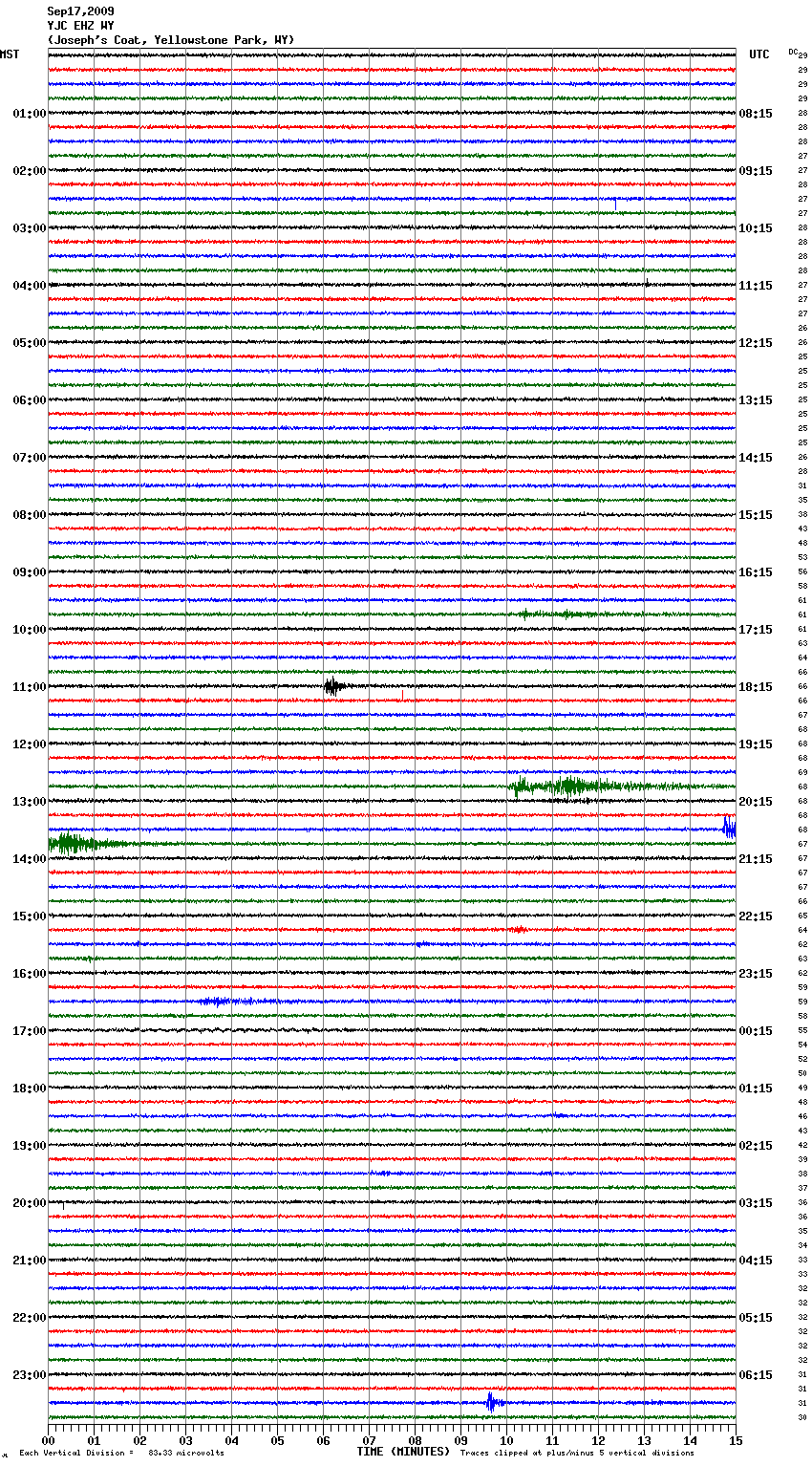
Task: Click the '14:00' MST time label
Action: pos(29,859)
